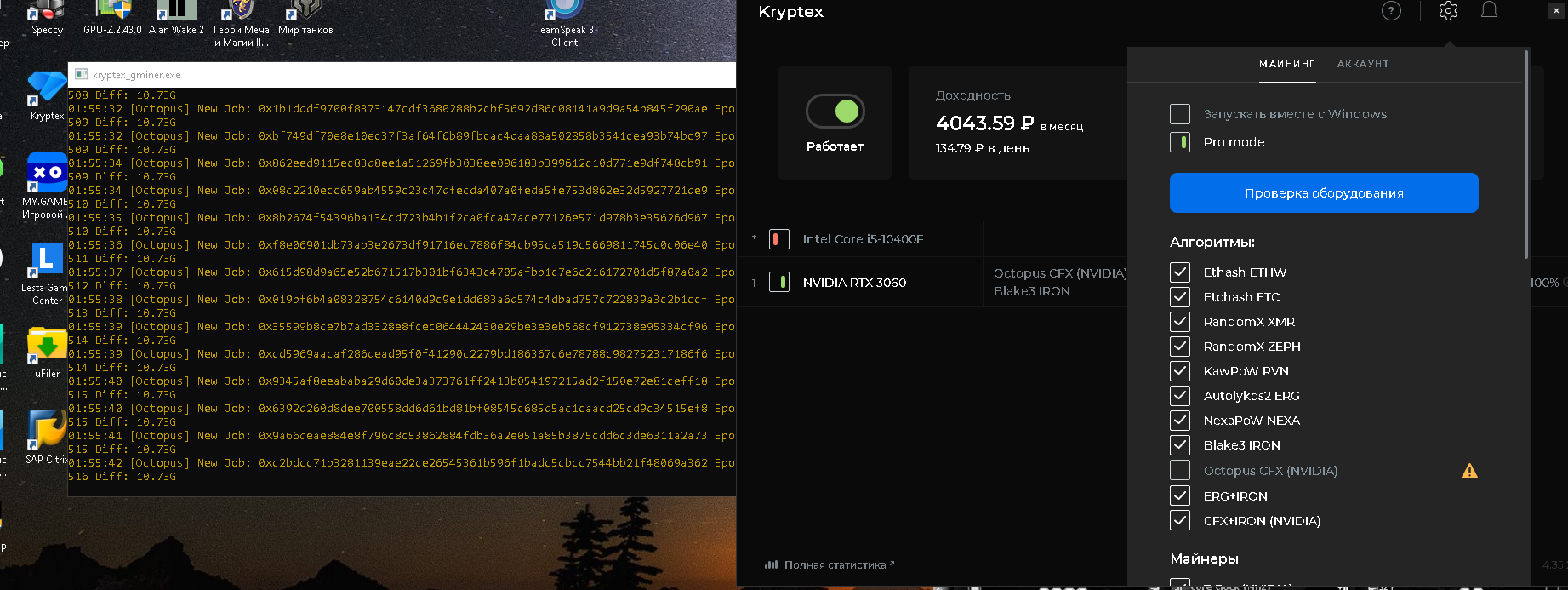Click Майнеры section heading
Screen dimensions: 1568x590
(x=1205, y=559)
